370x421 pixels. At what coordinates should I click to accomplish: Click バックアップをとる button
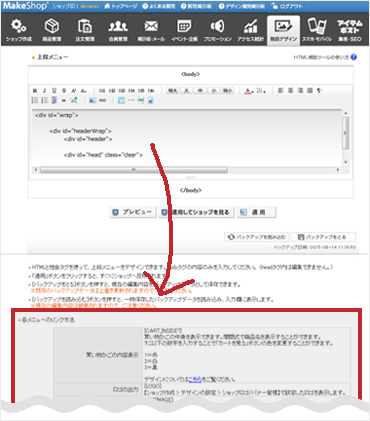click(323, 237)
